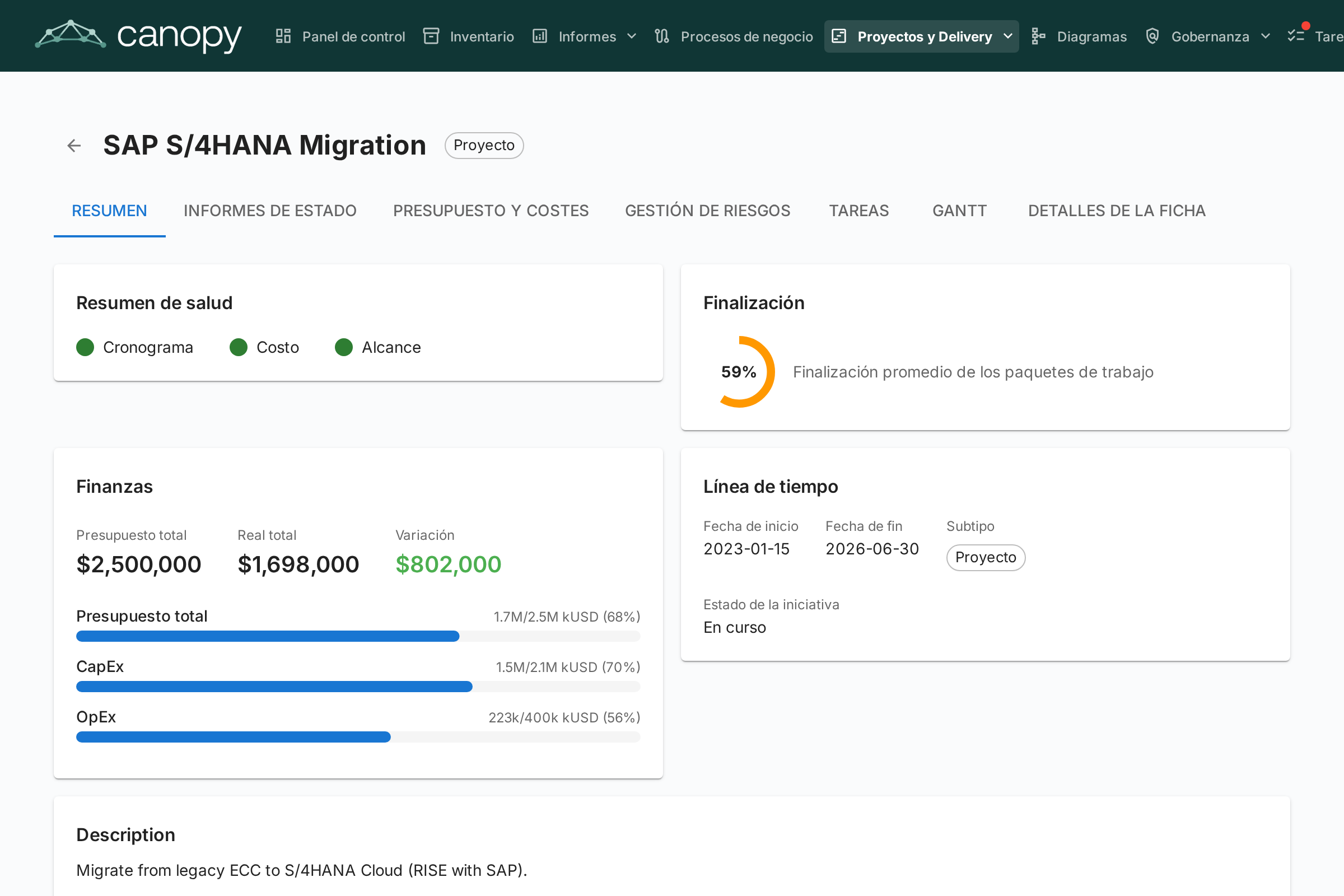Image resolution: width=1344 pixels, height=896 pixels.
Task: Click the Proyecto chip beside the title
Action: (484, 145)
